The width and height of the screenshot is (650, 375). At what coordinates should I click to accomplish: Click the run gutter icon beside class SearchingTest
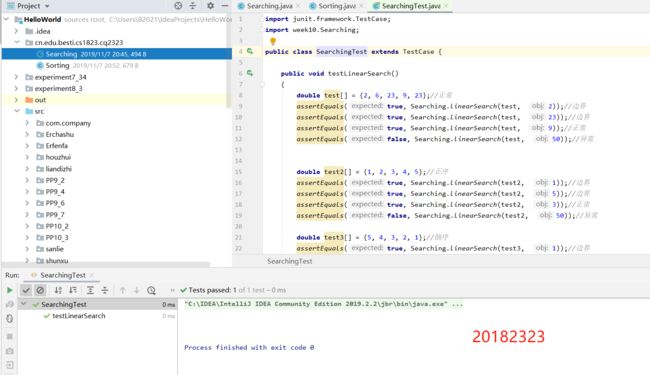click(250, 51)
